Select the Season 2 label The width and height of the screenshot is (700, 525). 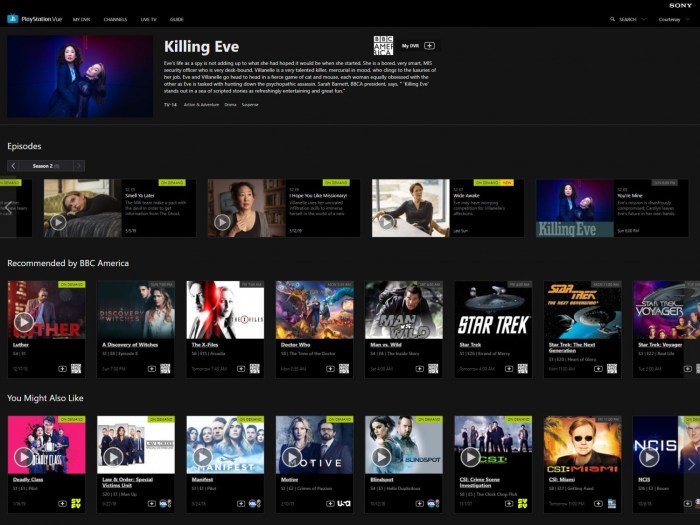pos(46,166)
